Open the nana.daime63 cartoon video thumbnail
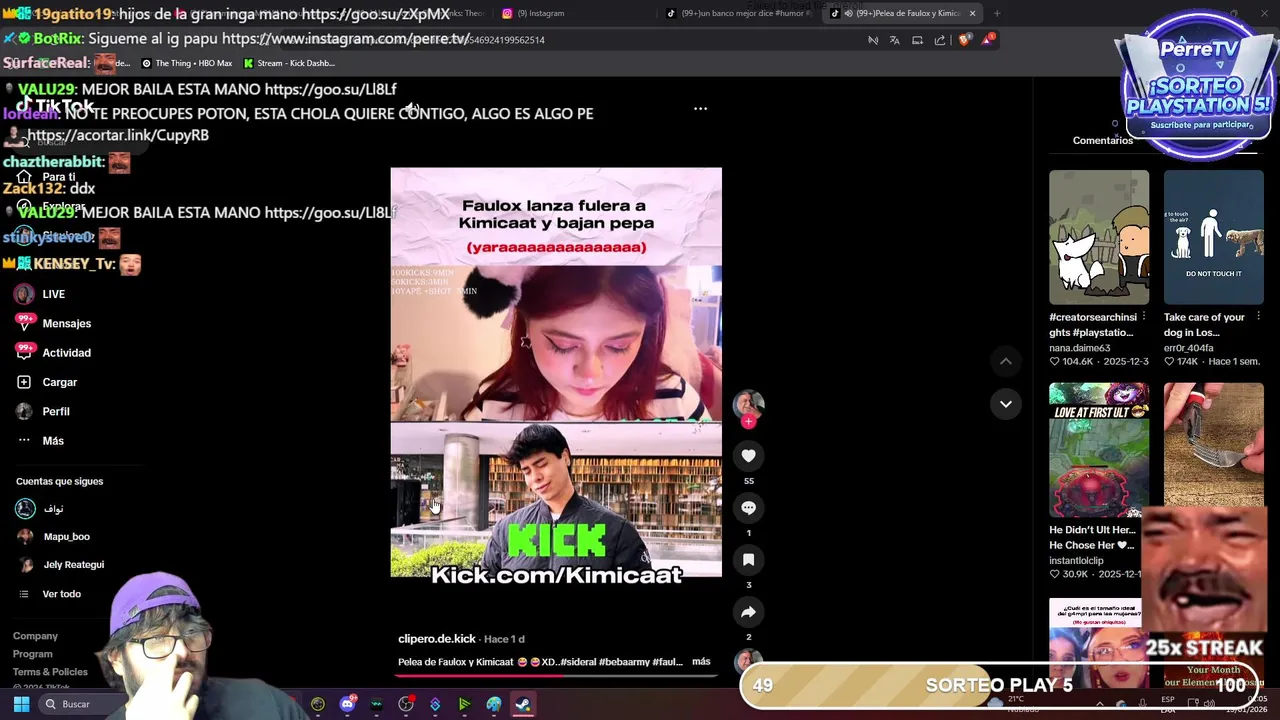The width and height of the screenshot is (1280, 720). click(1099, 237)
